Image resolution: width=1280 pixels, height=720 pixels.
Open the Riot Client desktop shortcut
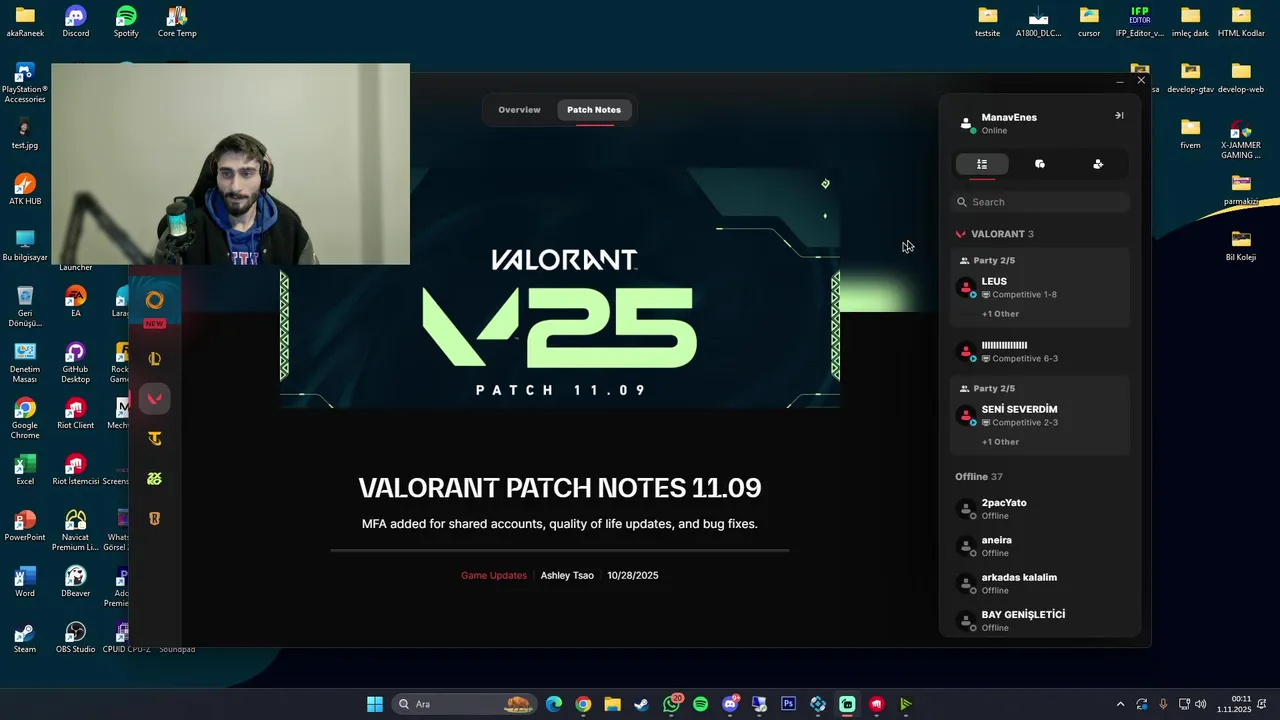click(x=75, y=413)
